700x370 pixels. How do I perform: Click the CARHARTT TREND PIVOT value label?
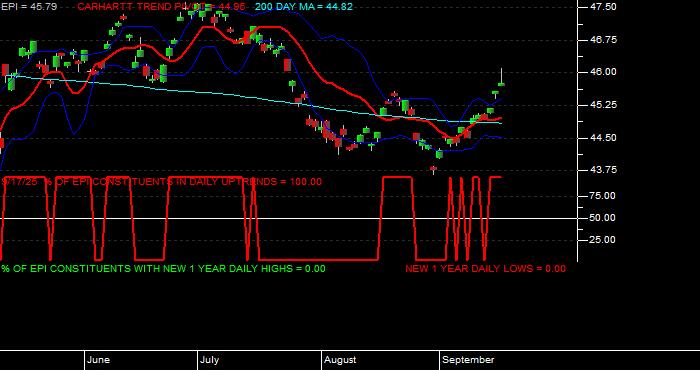[x=161, y=7]
